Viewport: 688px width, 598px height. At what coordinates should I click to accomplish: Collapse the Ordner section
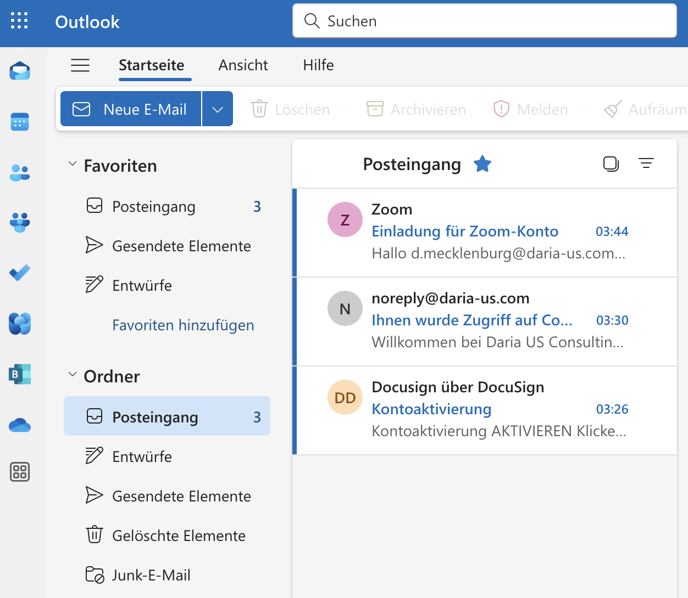coord(72,375)
